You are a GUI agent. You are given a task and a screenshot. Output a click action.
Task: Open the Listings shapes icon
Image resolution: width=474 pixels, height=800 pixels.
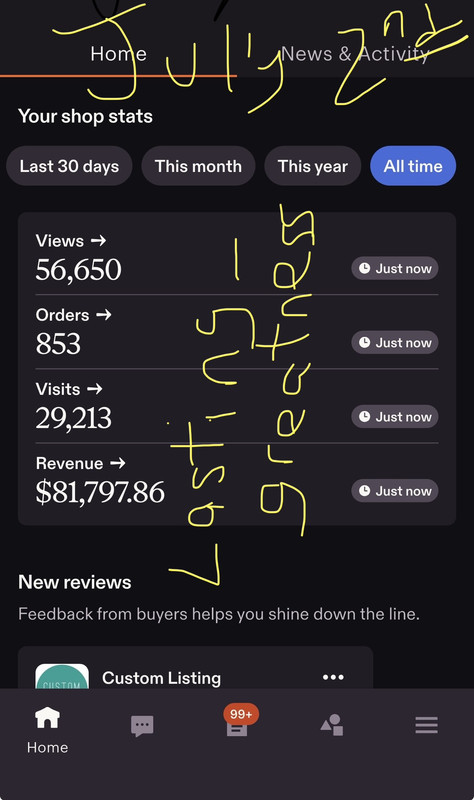(332, 725)
